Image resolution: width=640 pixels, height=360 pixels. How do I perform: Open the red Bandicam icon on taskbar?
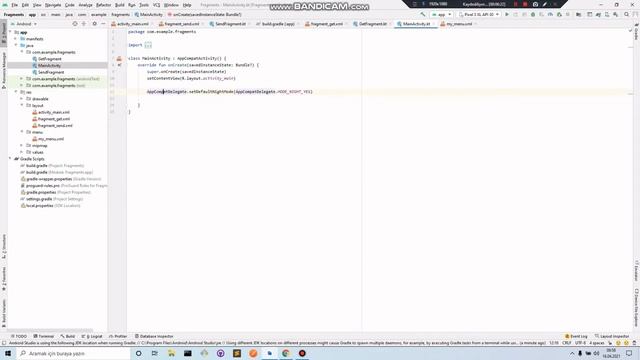pos(302,353)
